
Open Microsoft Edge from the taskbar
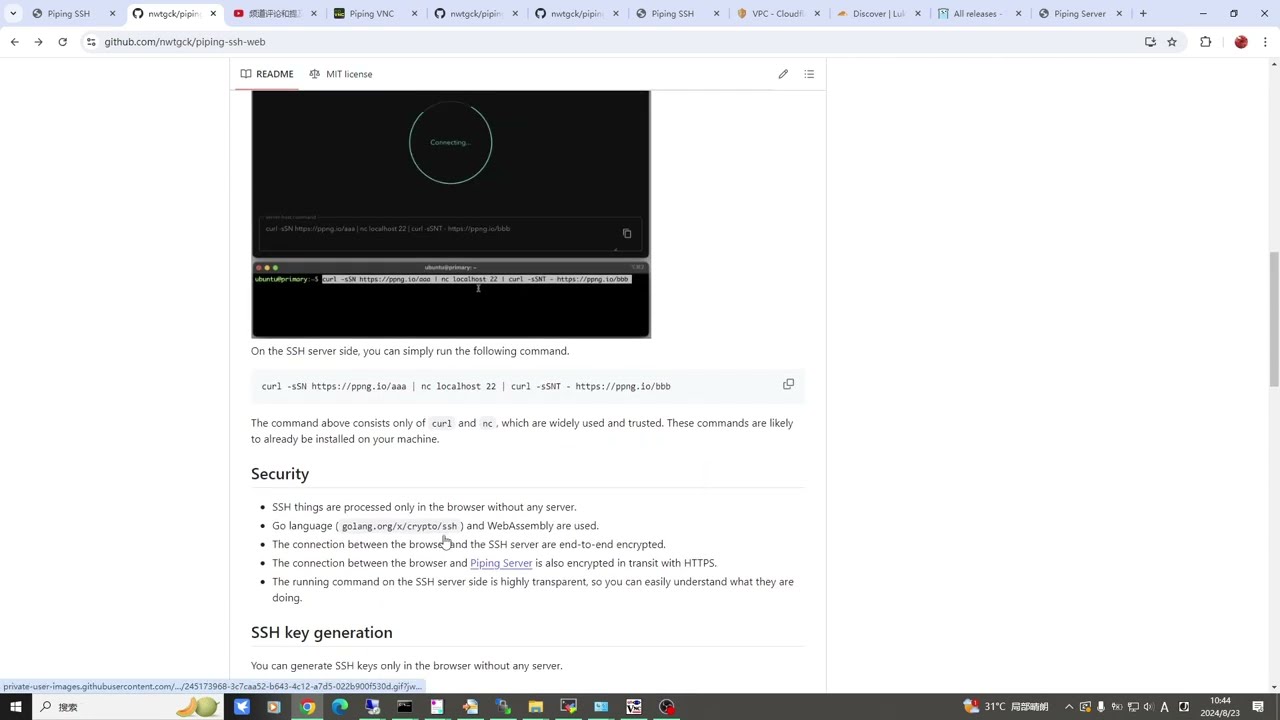tap(340, 707)
